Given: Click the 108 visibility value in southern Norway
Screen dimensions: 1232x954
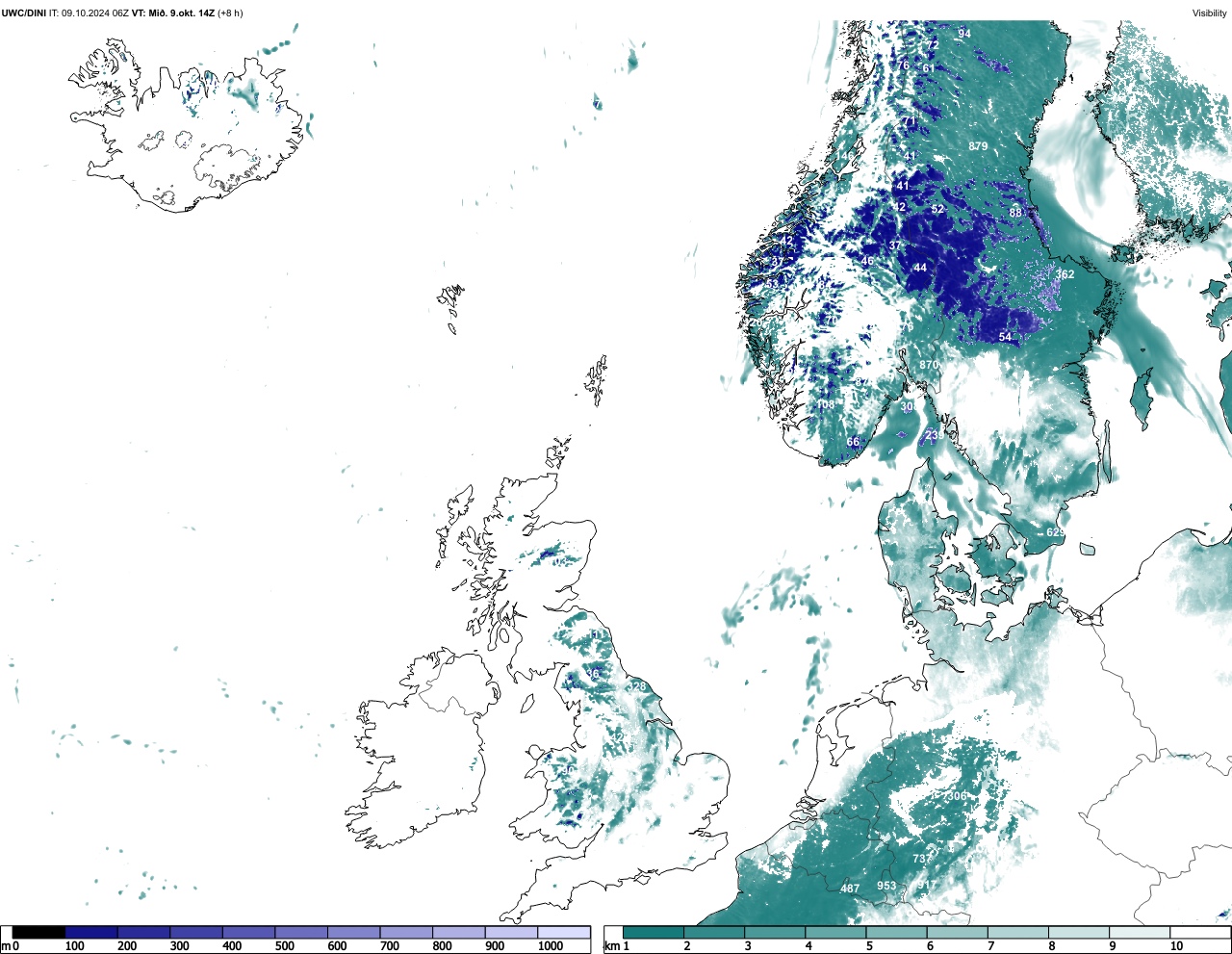Looking at the screenshot, I should [x=827, y=405].
